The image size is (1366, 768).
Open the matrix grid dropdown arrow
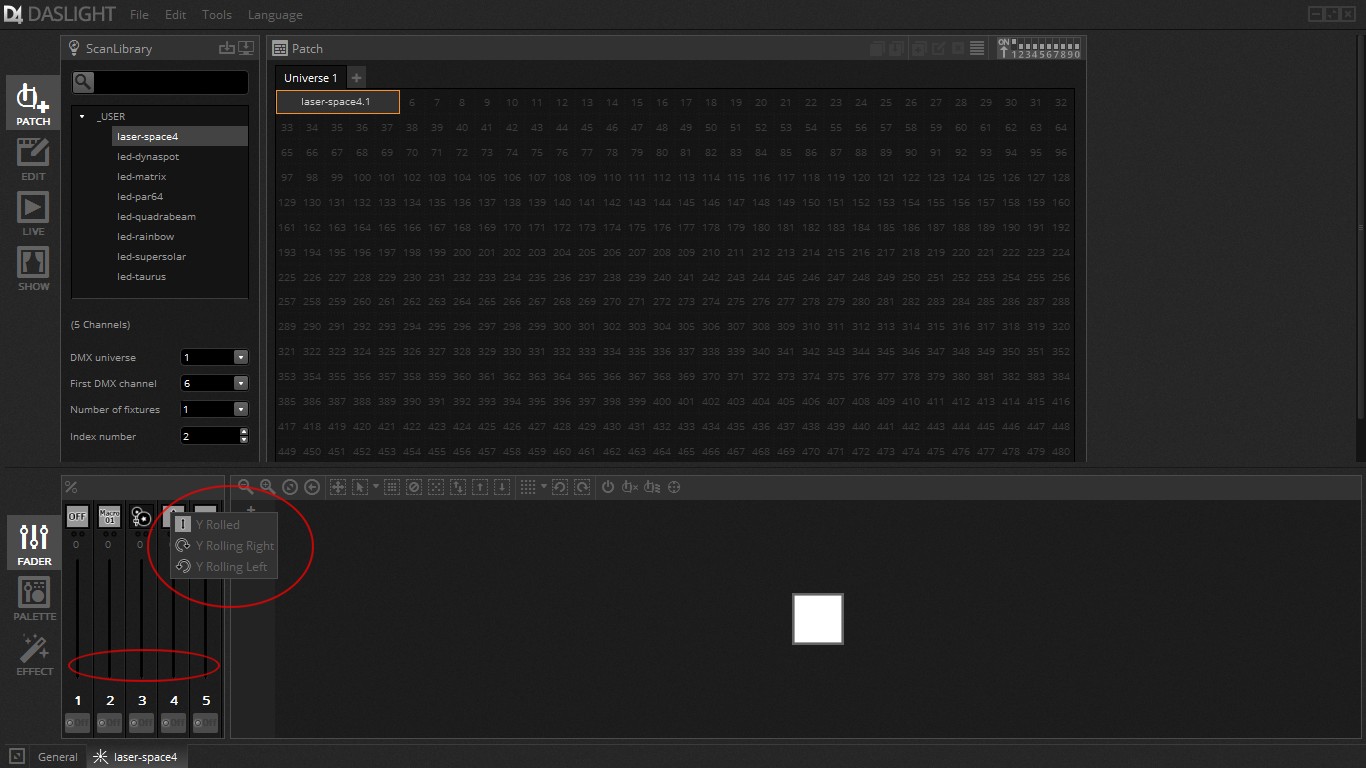[x=544, y=487]
